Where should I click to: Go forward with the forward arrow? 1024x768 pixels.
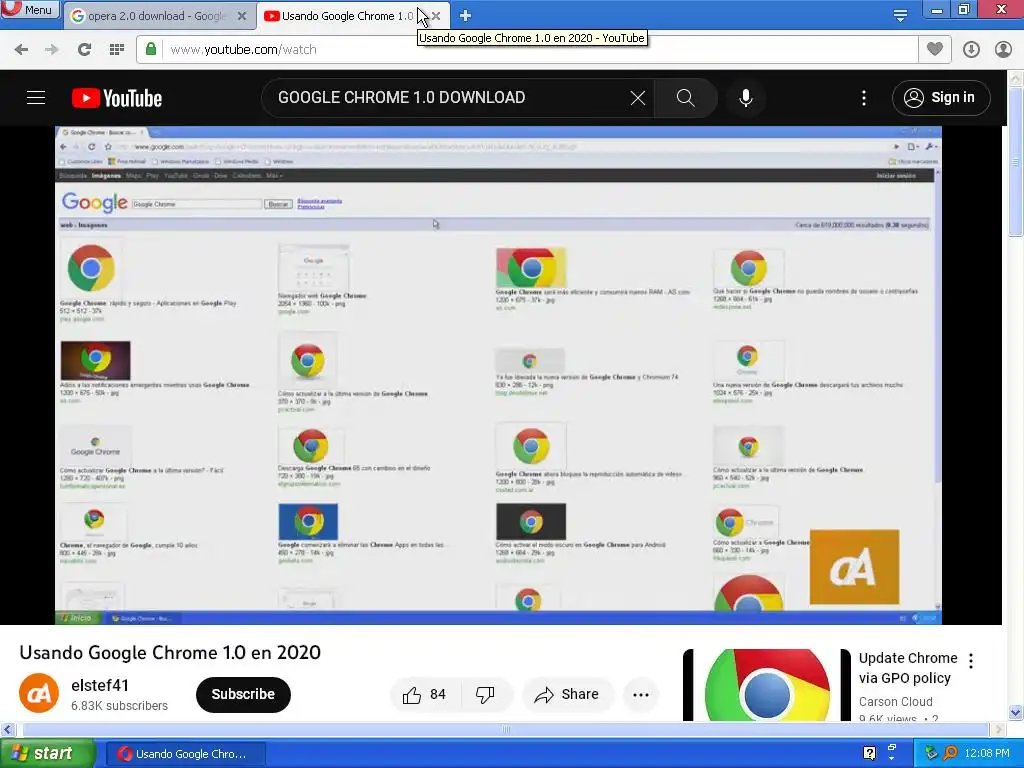52,50
